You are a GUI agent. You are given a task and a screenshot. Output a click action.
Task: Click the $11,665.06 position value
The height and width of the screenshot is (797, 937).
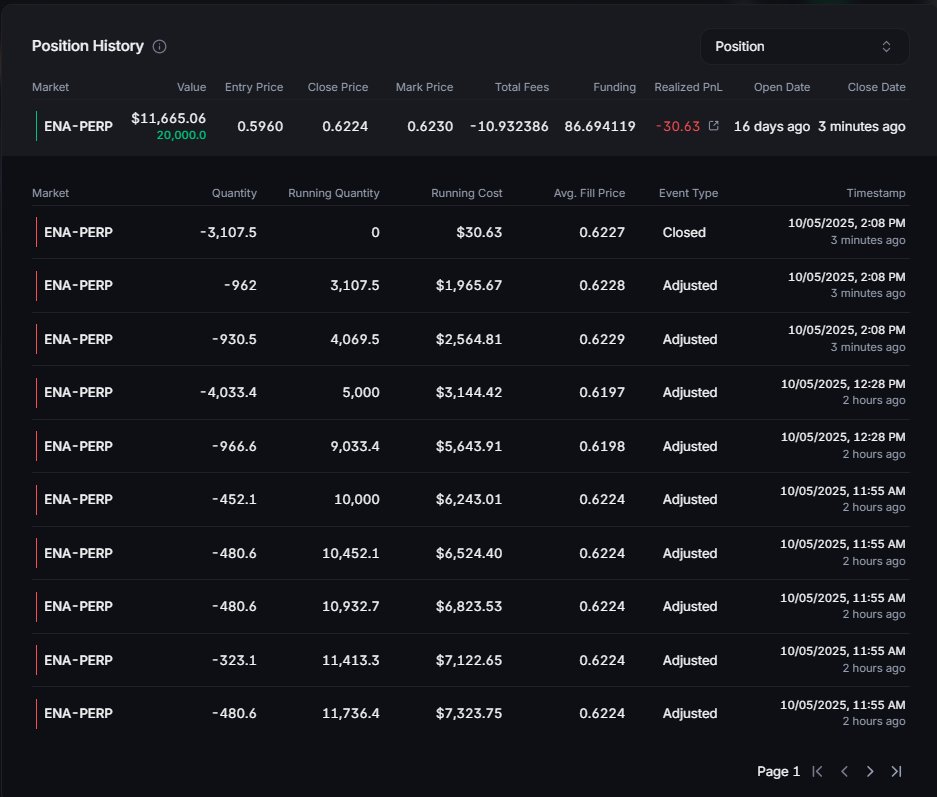tap(169, 118)
